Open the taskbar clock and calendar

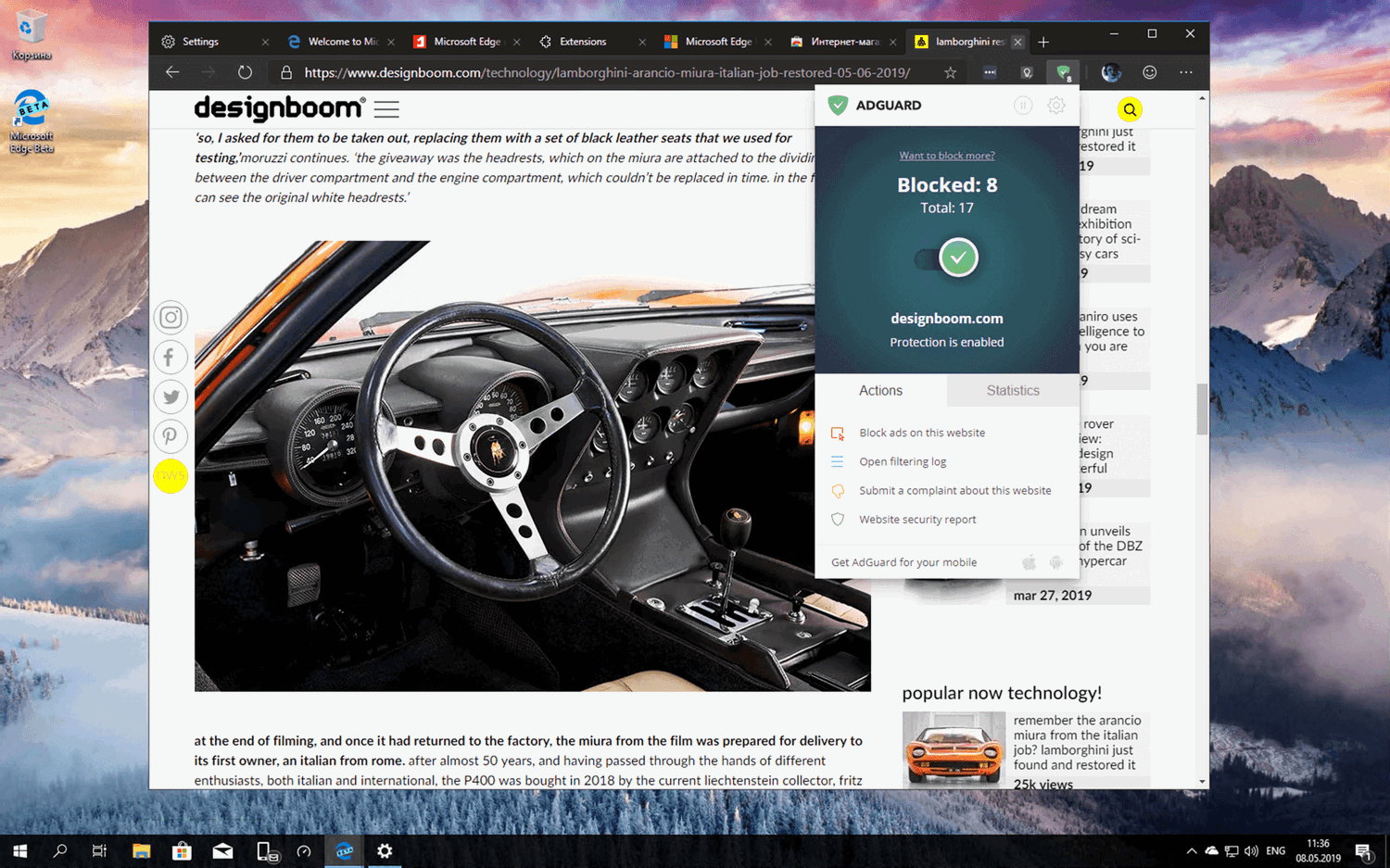coord(1318,850)
